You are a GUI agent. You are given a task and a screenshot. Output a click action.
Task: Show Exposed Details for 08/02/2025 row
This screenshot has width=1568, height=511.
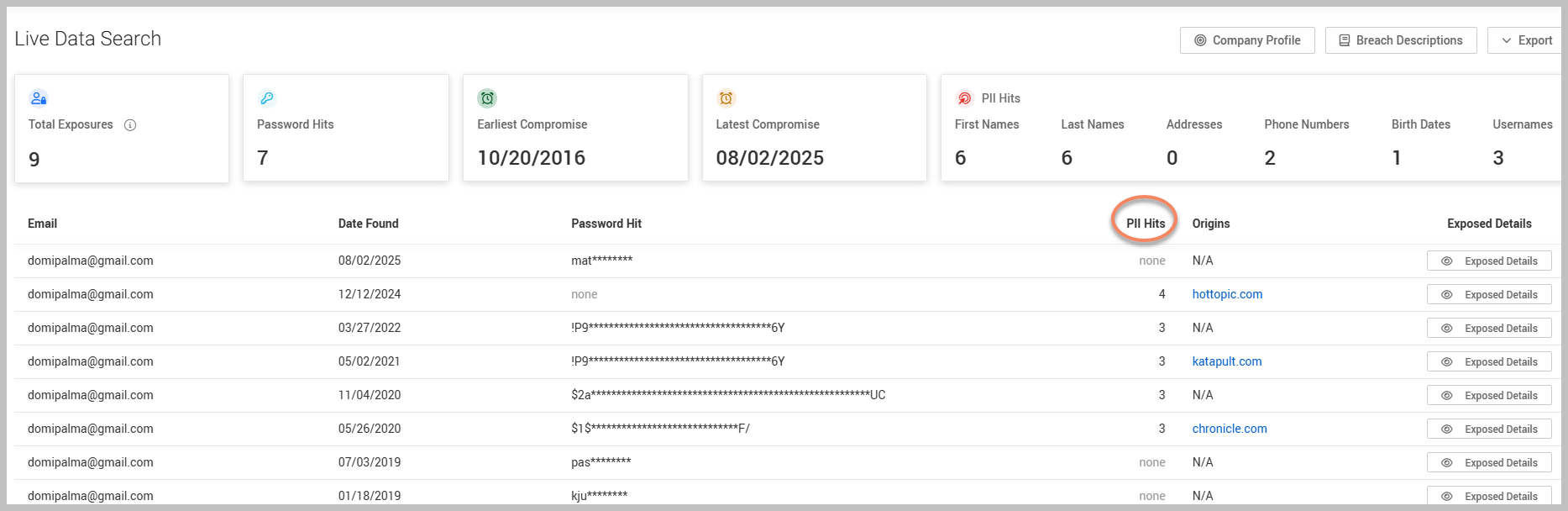click(1488, 261)
